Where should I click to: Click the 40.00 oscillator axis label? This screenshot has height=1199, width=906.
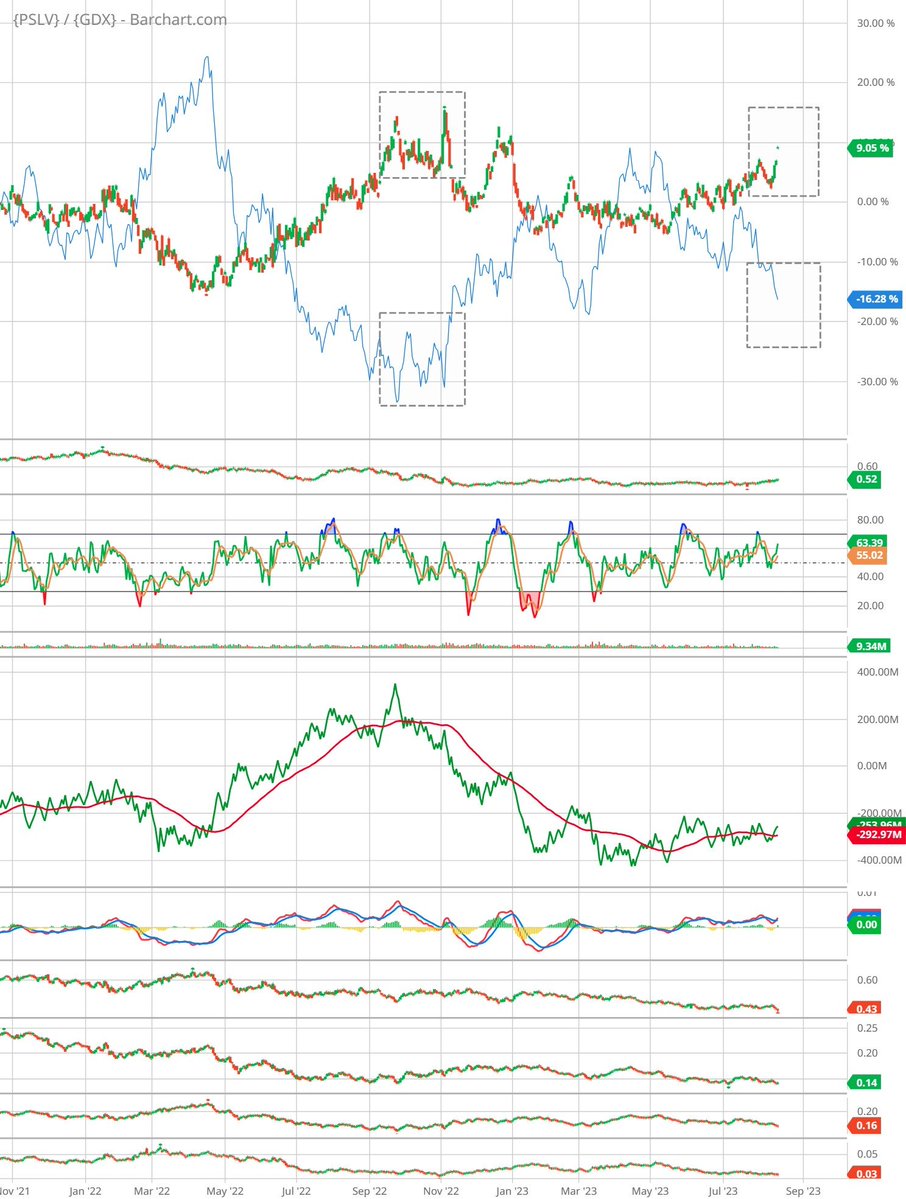point(870,577)
